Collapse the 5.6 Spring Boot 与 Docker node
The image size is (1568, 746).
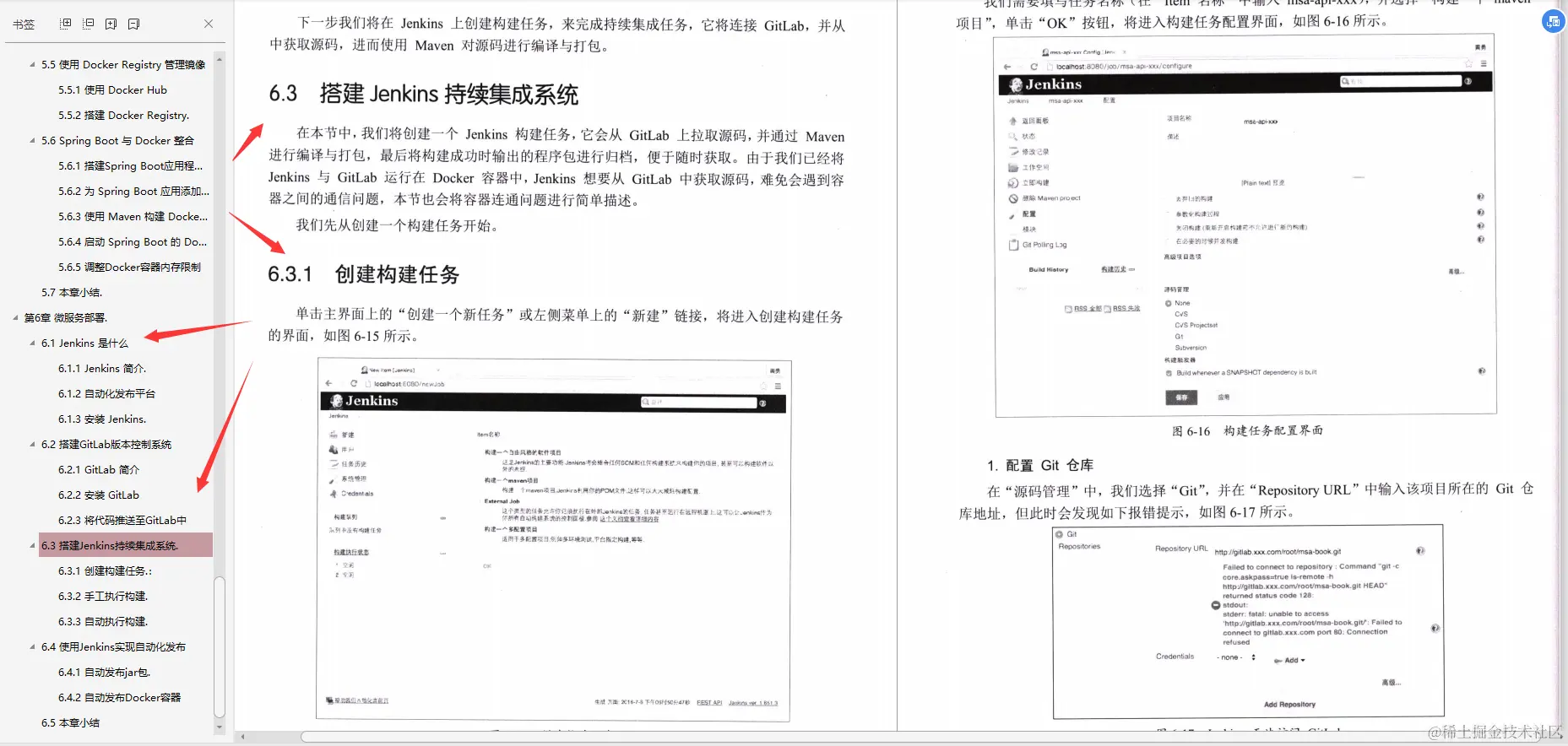coord(32,141)
